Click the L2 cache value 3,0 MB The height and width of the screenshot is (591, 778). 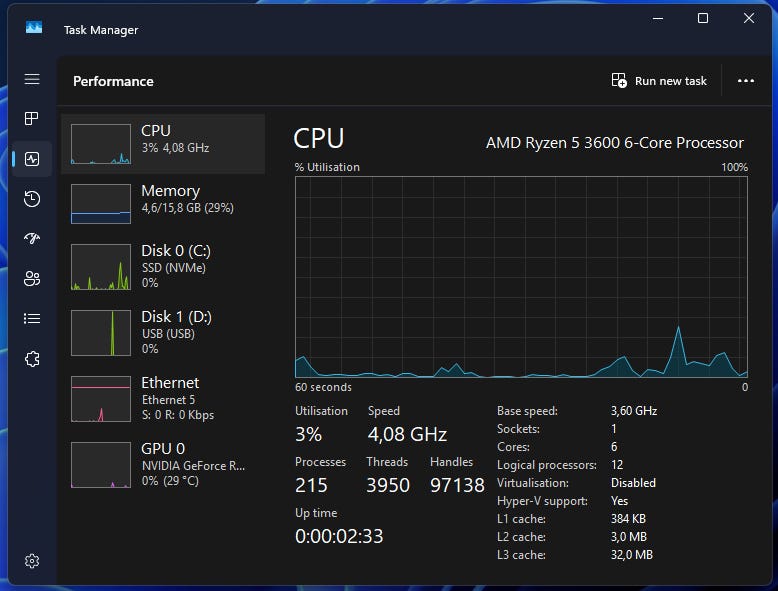pos(629,536)
